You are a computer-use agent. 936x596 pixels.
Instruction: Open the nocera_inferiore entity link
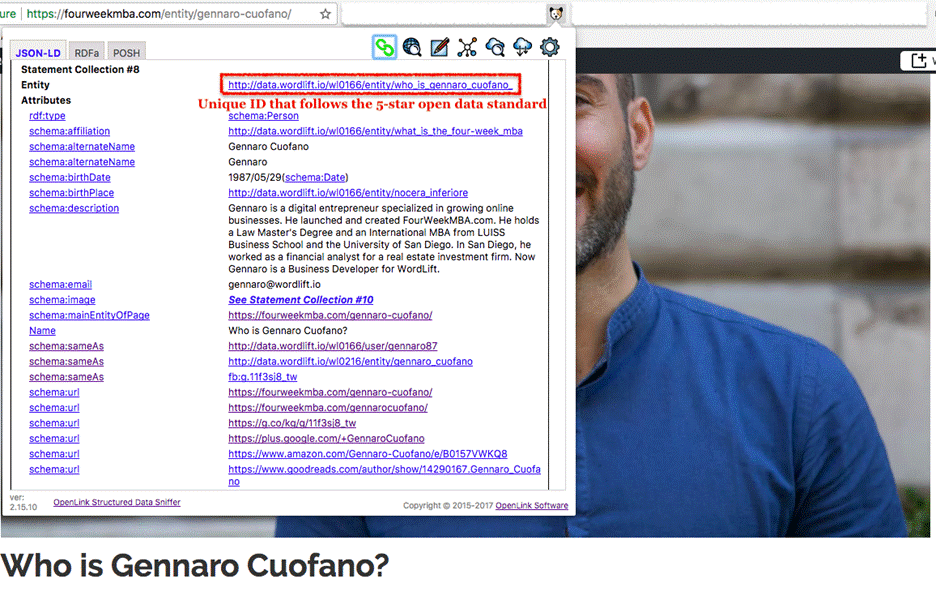(x=347, y=193)
